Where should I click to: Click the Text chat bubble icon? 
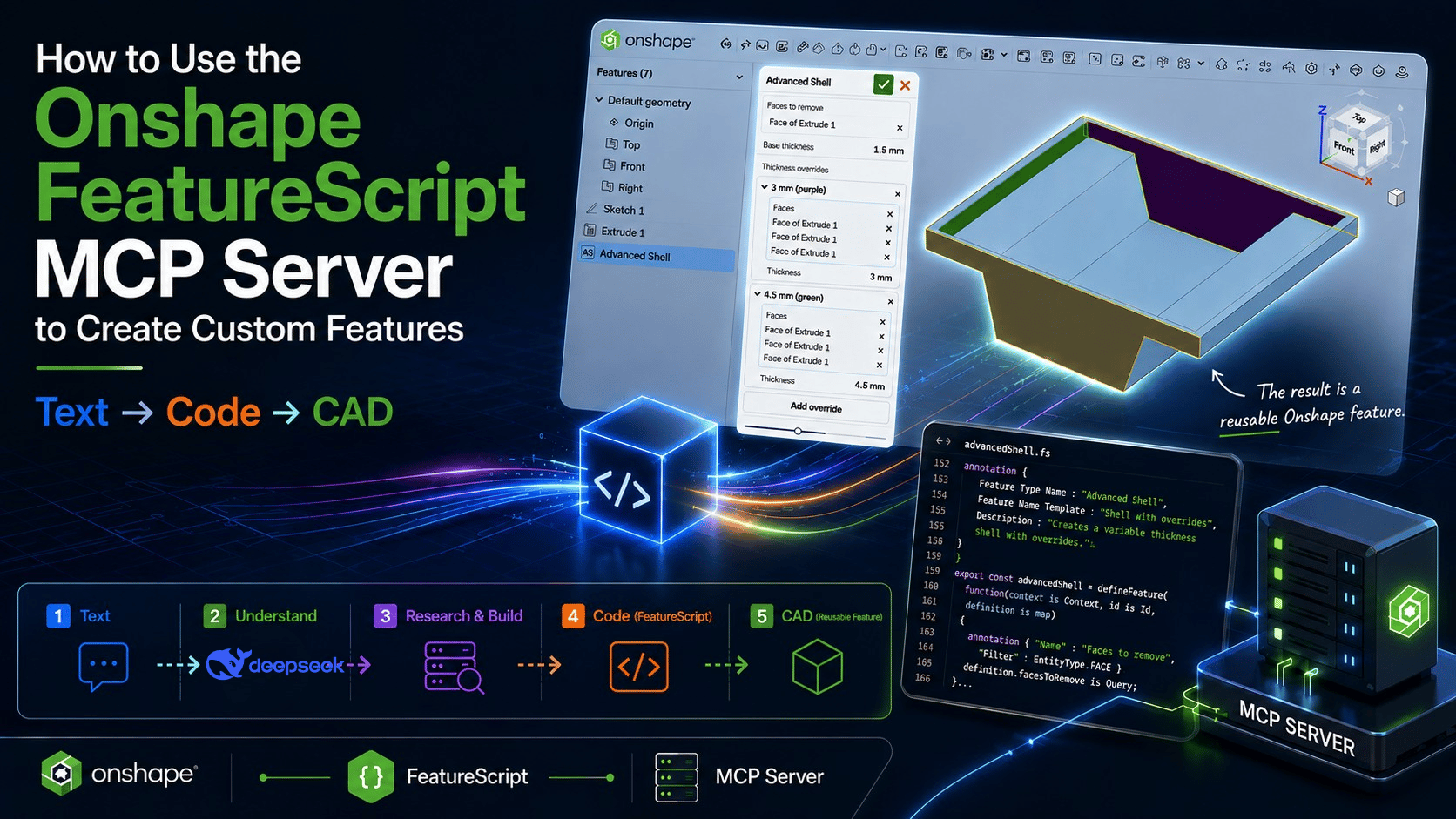pyautogui.click(x=104, y=667)
